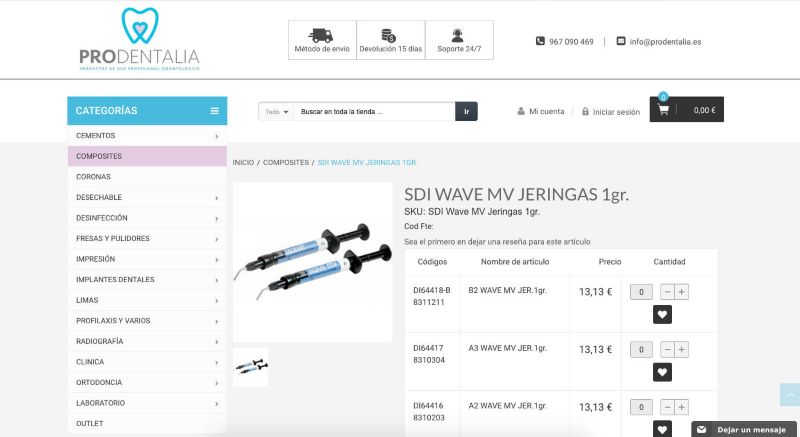Expand the Profilaxis y Varios chevron

point(217,321)
